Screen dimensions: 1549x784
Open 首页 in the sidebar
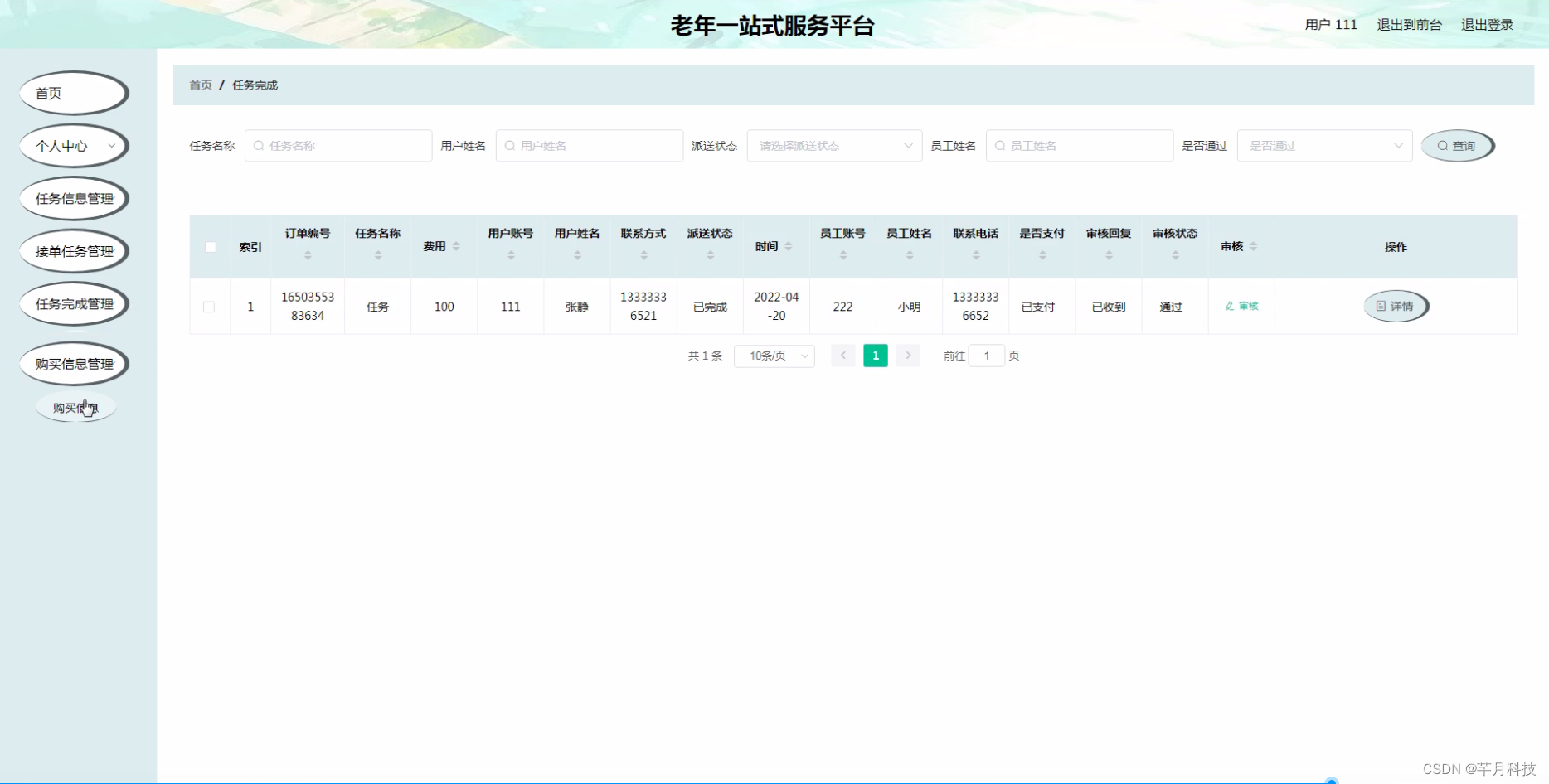pyautogui.click(x=74, y=93)
